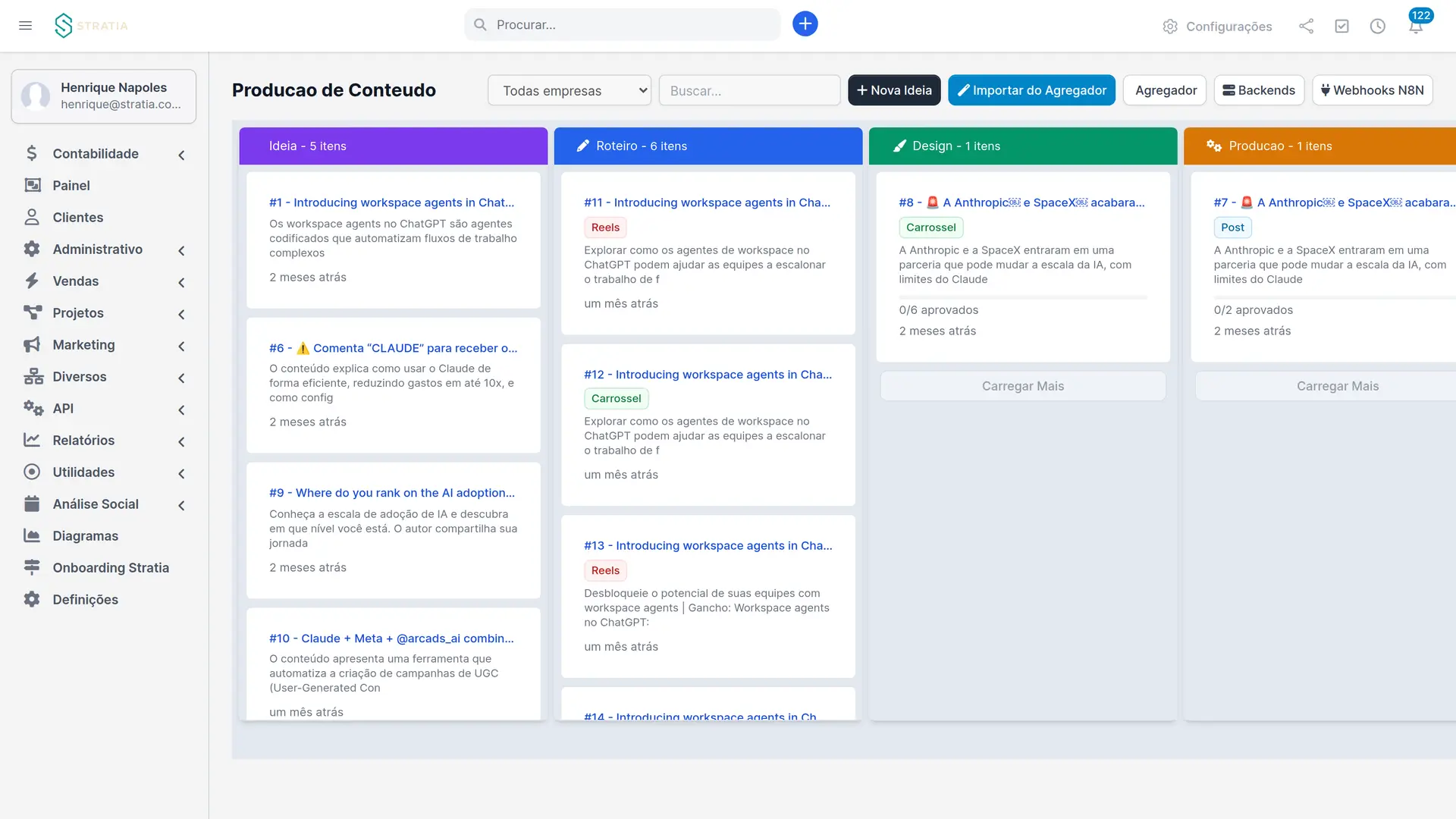Image resolution: width=1456 pixels, height=819 pixels.
Task: Click the Projetos diagram icon
Action: (x=32, y=313)
